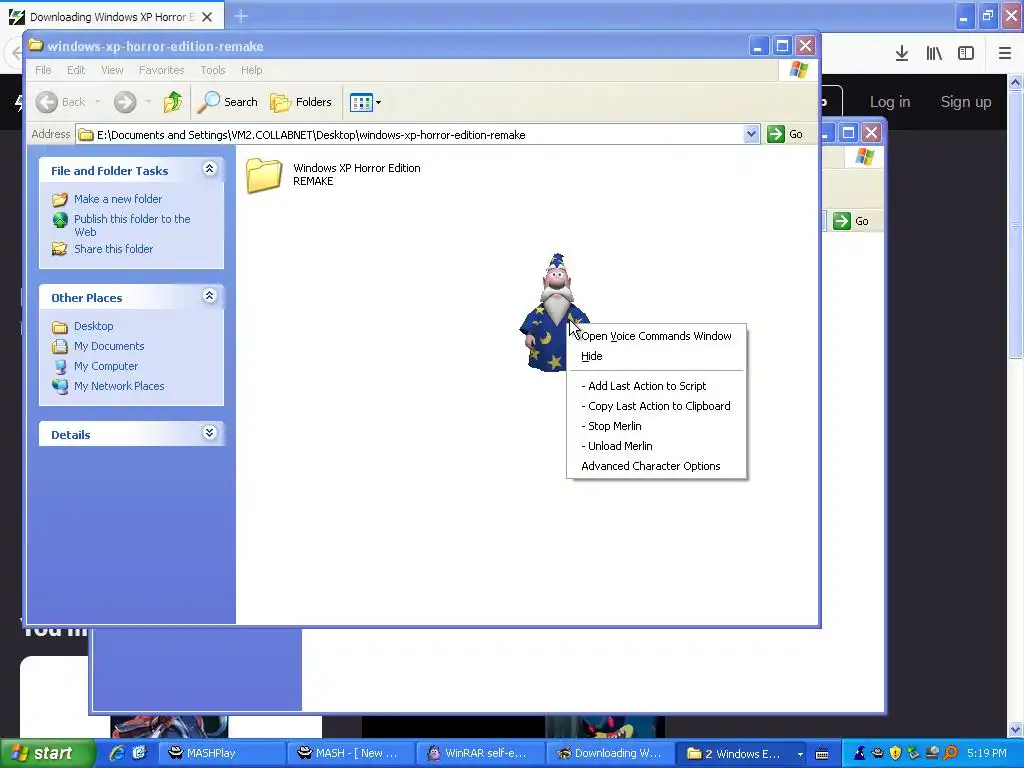Switch to WinRAR self-extracting taskbar button

[x=479, y=754]
